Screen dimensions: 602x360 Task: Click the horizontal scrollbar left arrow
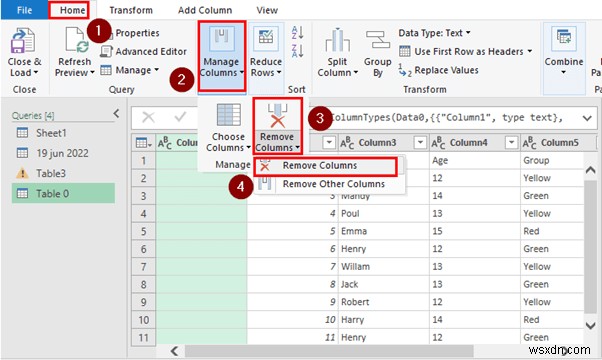point(174,351)
